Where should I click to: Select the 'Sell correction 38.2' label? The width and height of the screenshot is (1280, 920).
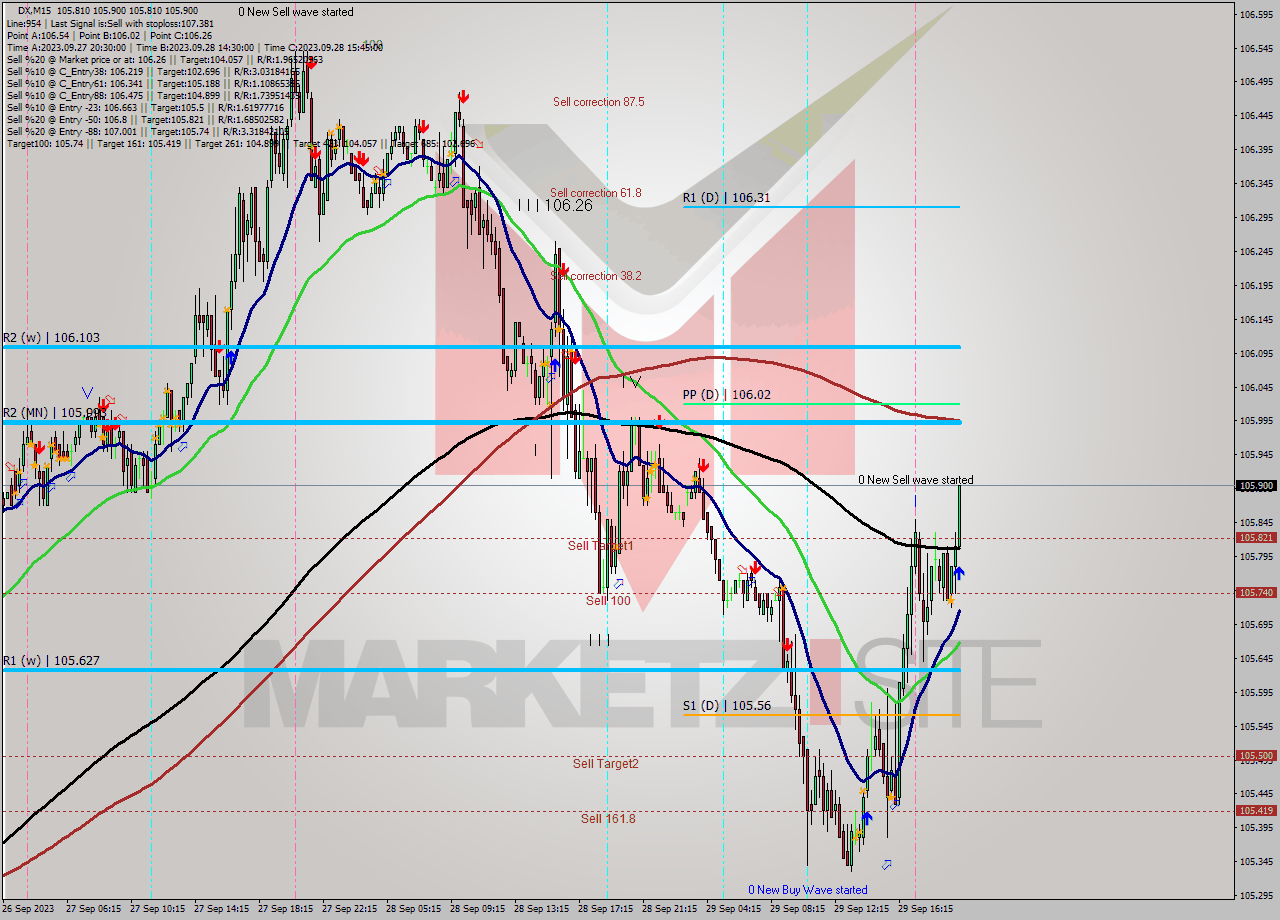(596, 276)
